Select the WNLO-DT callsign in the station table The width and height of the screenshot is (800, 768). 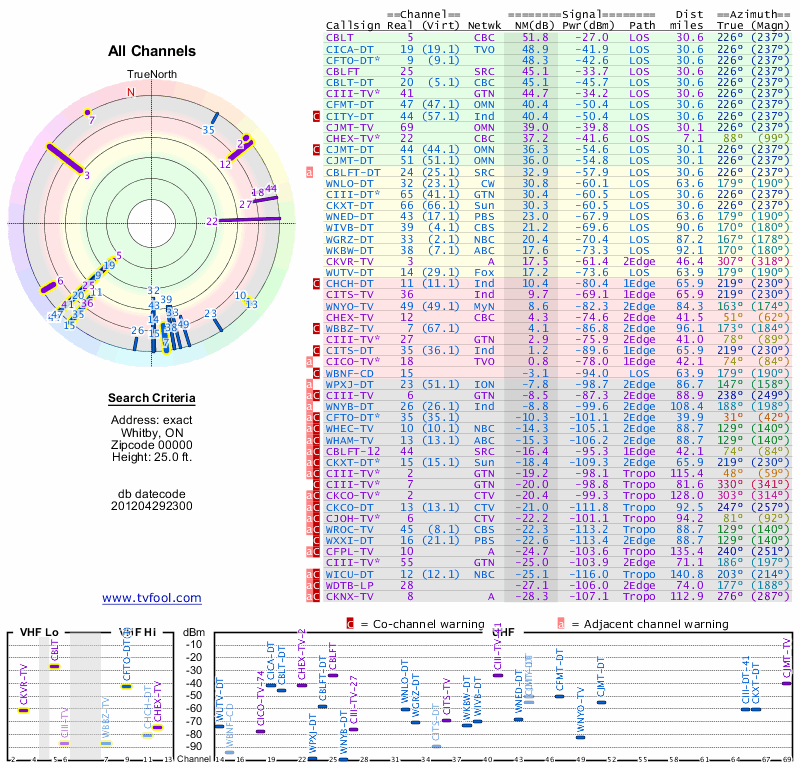click(350, 184)
